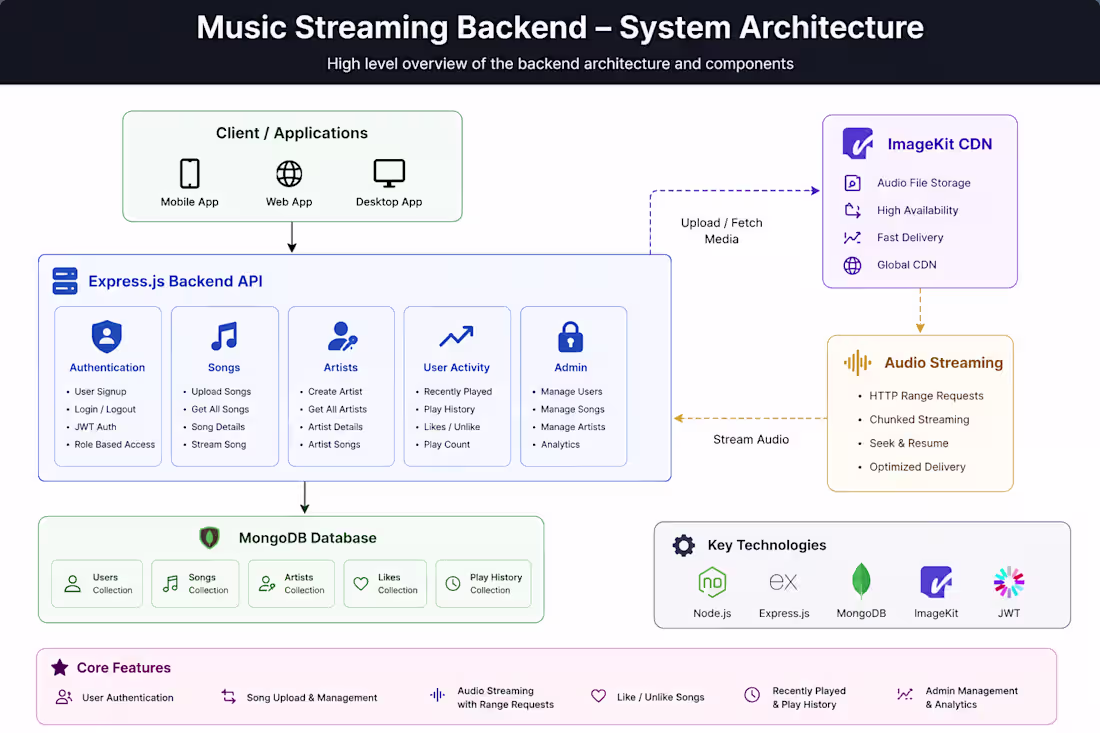The height and width of the screenshot is (733, 1100).
Task: Click the Artists Collection icon
Action: tap(267, 584)
